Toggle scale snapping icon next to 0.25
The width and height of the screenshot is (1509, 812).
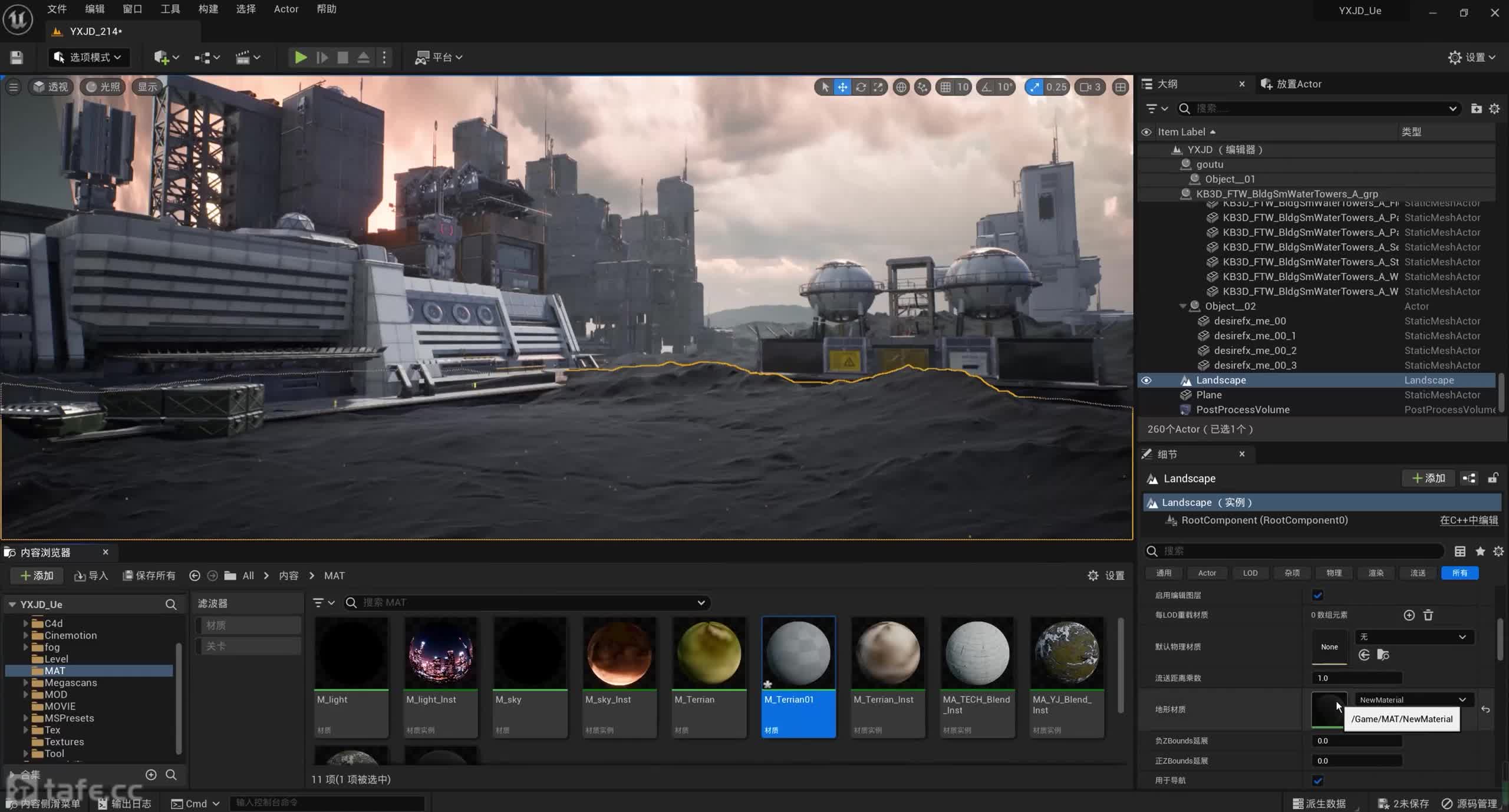pos(1034,87)
